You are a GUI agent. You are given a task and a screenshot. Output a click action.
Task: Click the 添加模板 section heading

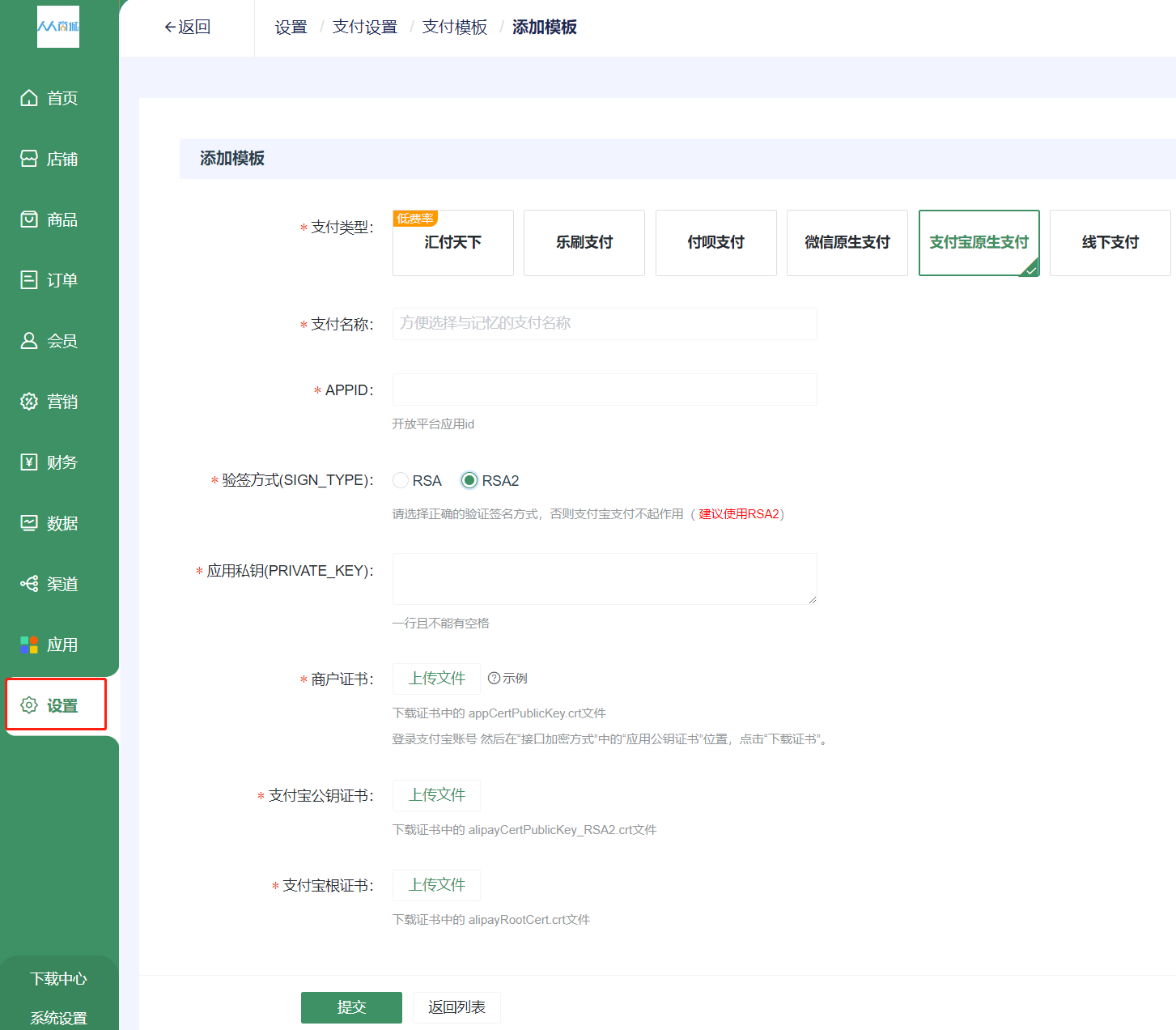tap(232, 159)
